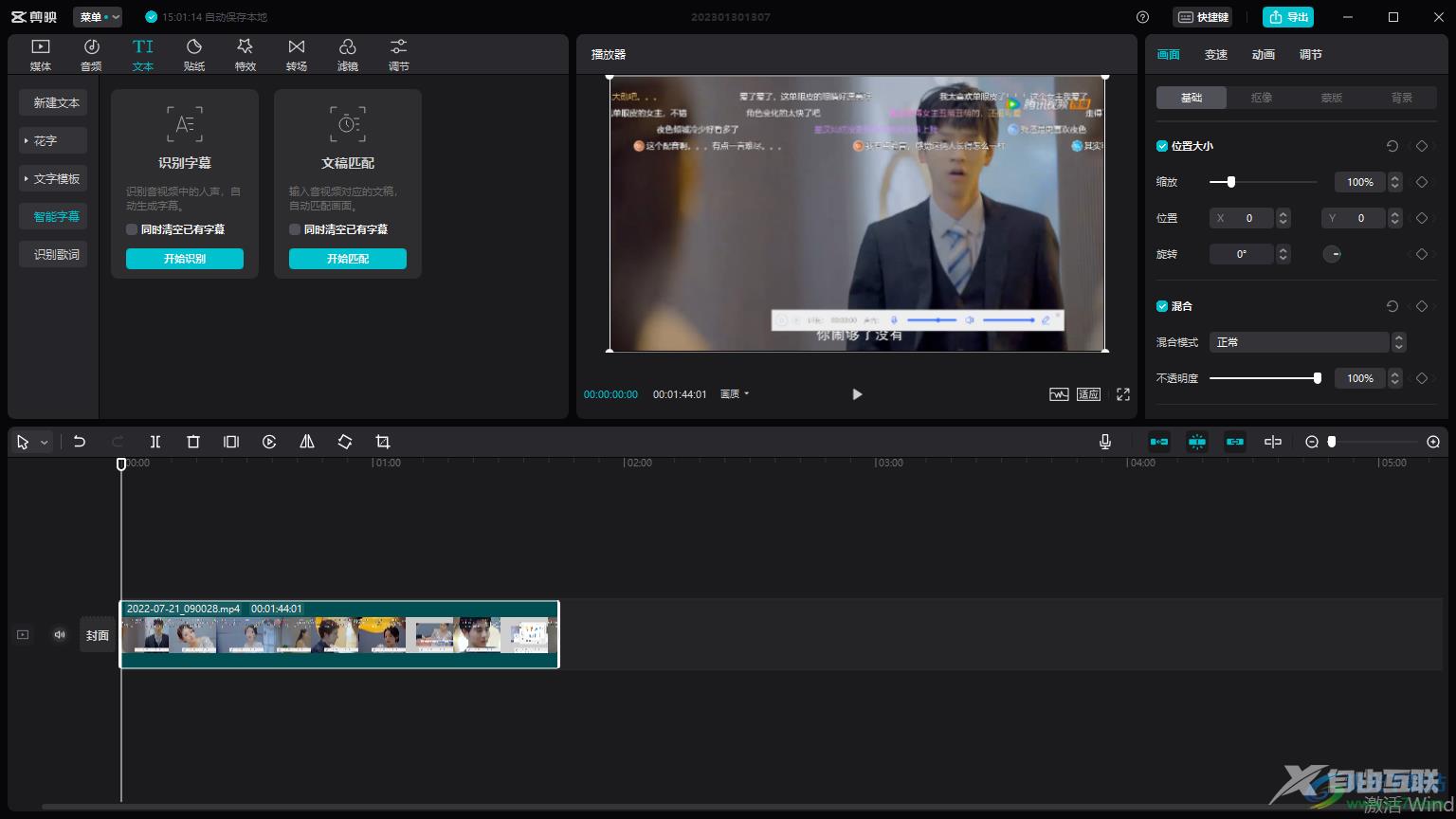This screenshot has width=1456, height=819.
Task: Click the timeline zoom slider handle
Action: (x=1332, y=442)
